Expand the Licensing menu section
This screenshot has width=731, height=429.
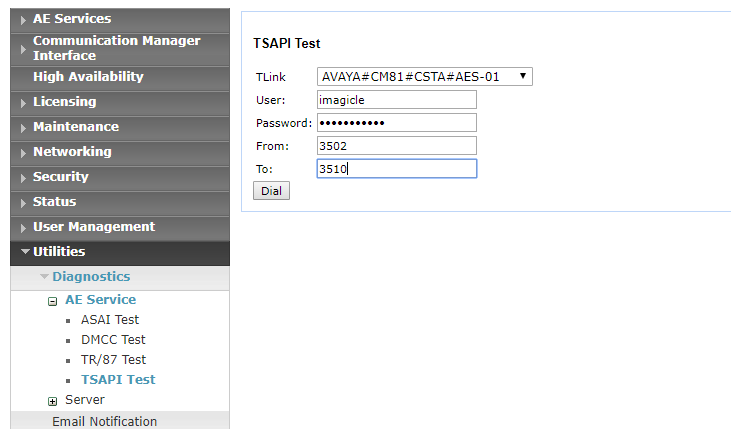pos(64,102)
